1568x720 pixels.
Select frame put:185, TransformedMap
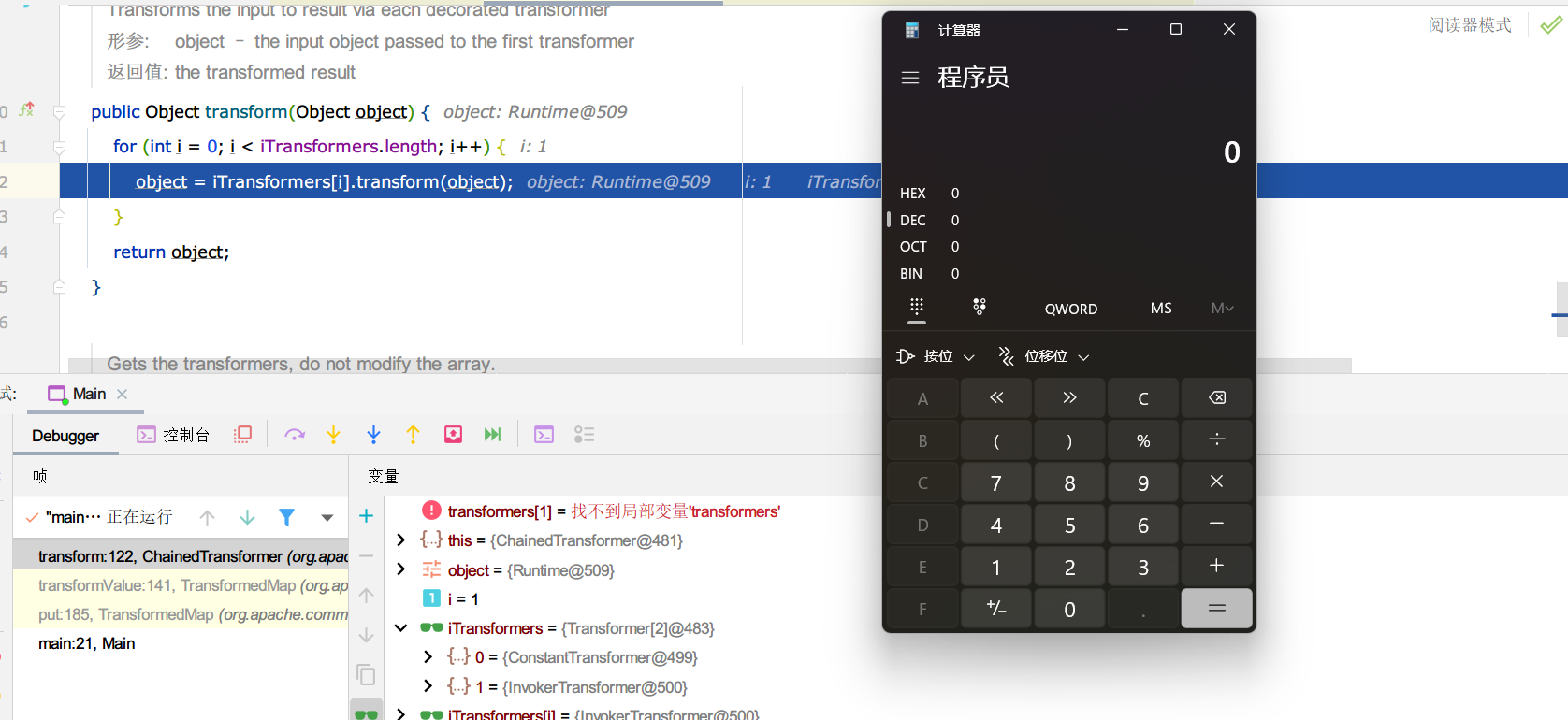click(x=181, y=614)
